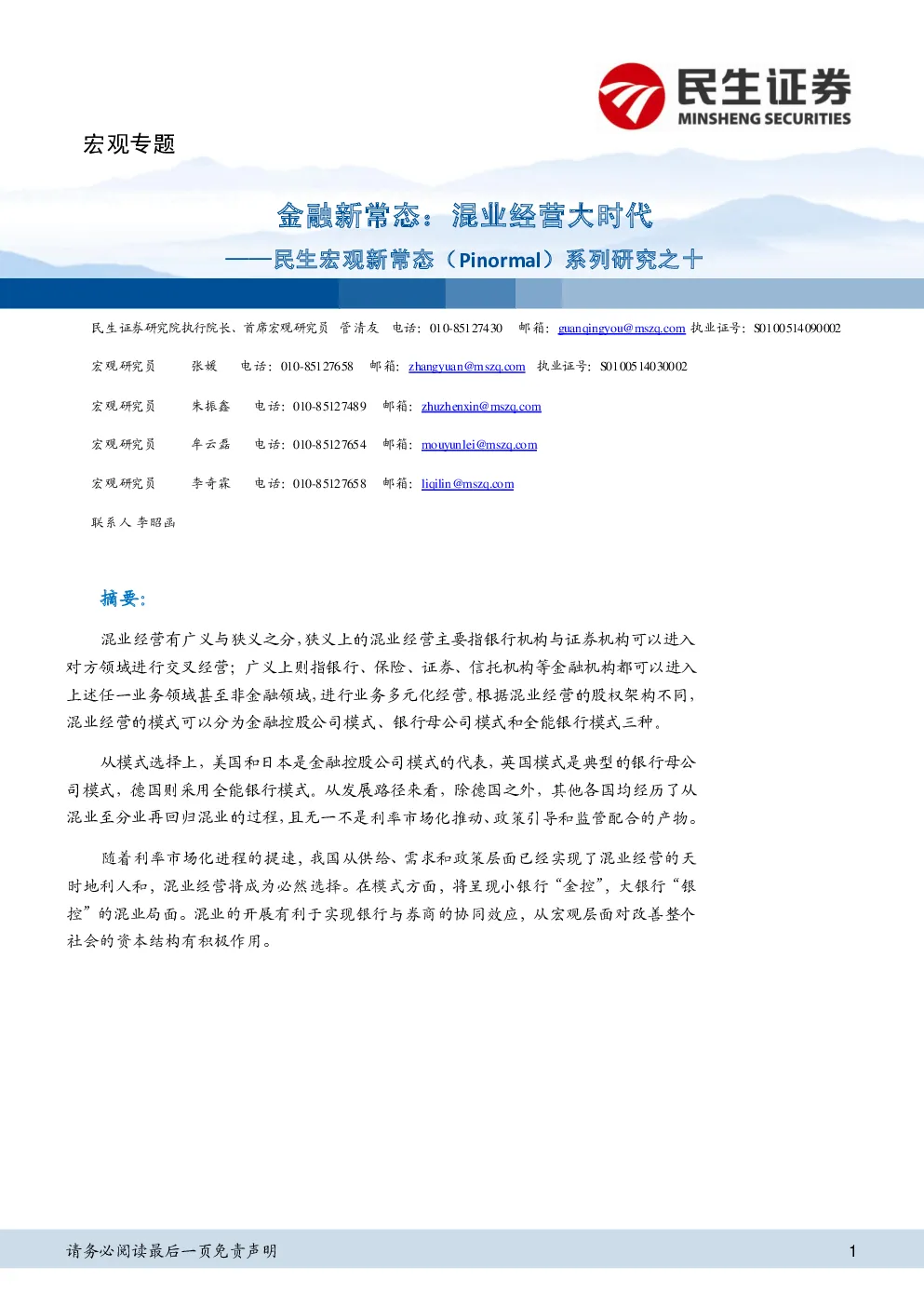Screen dimensions: 924x1307
Task: Click the name 牟云磊
Action: click(x=211, y=445)
